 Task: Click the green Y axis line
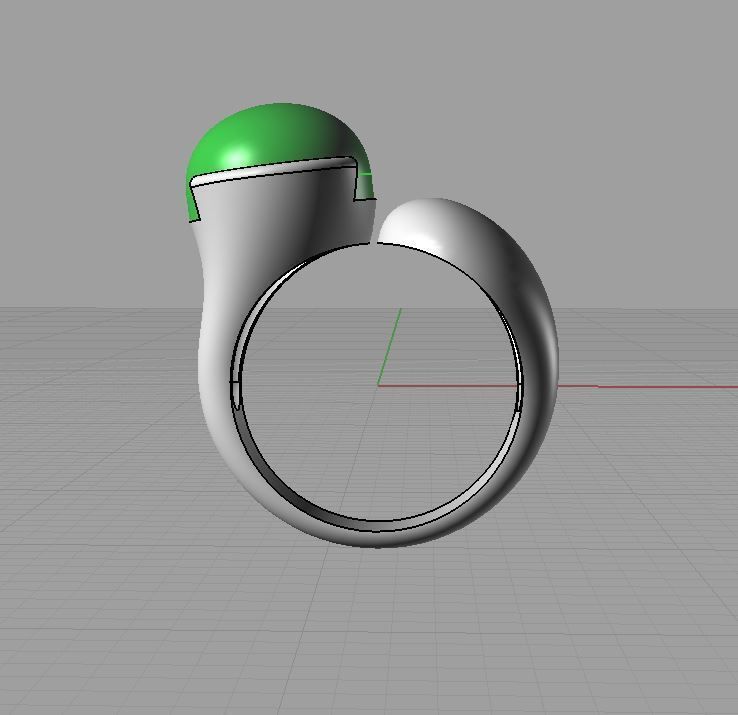pyautogui.click(x=389, y=347)
